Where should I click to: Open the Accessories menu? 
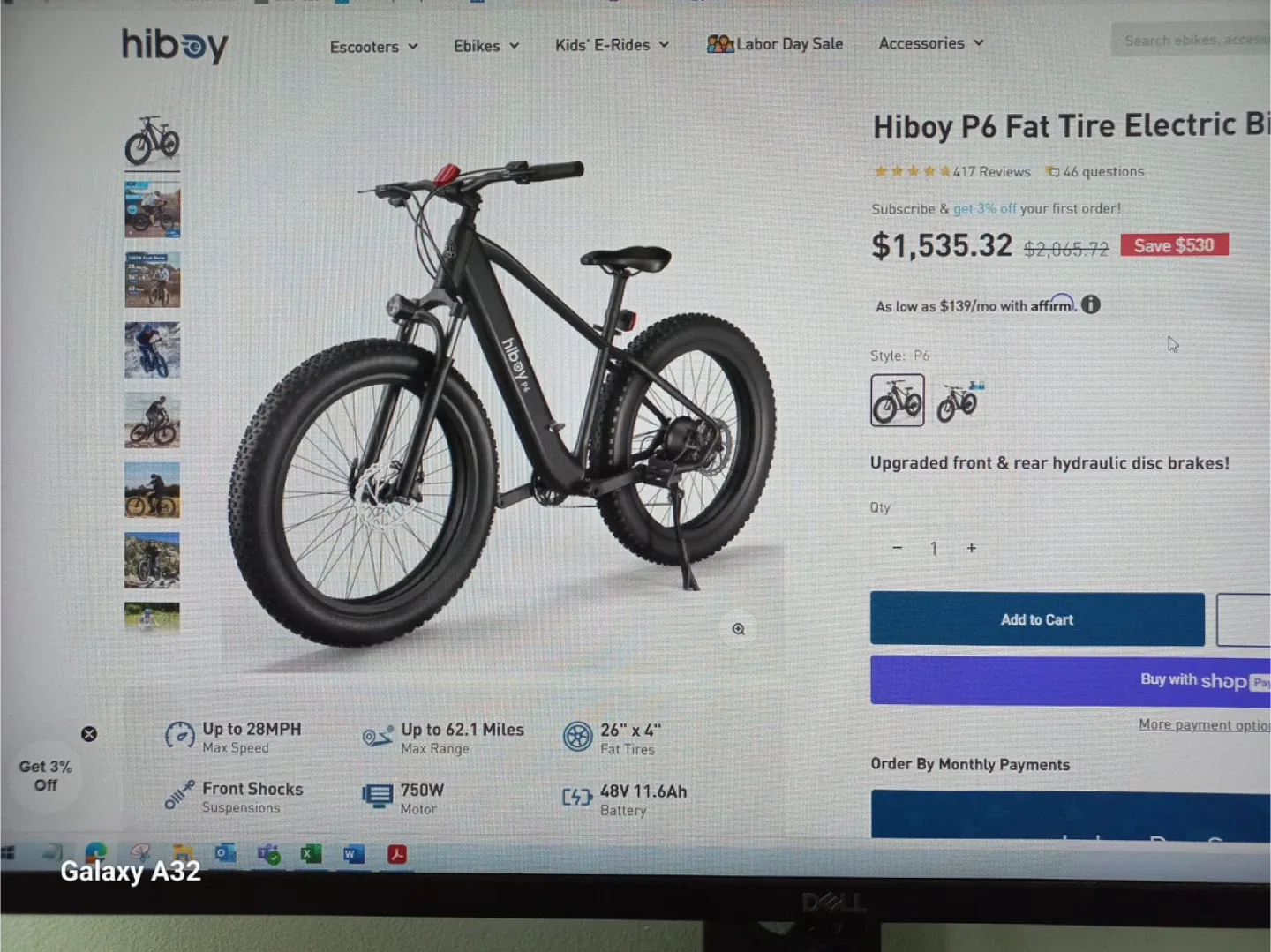pyautogui.click(x=930, y=43)
